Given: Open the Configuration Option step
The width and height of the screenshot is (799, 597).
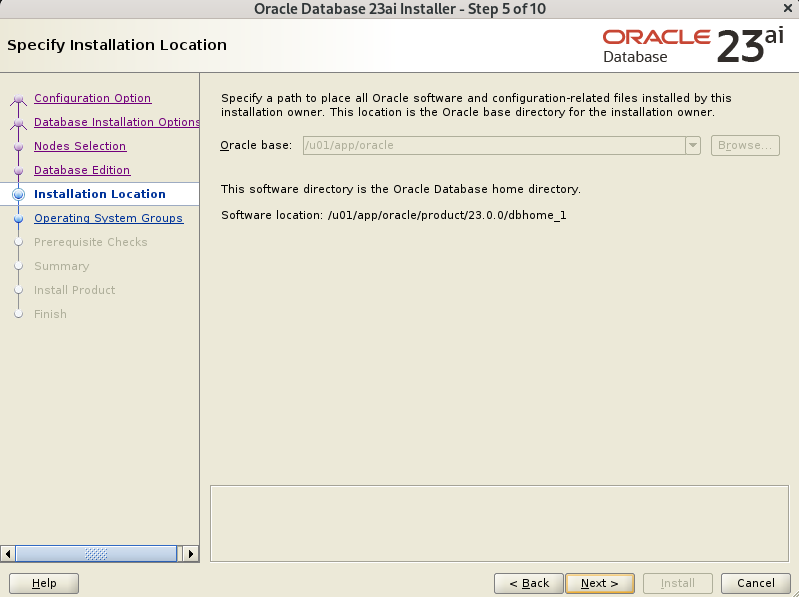Looking at the screenshot, I should point(92,98).
